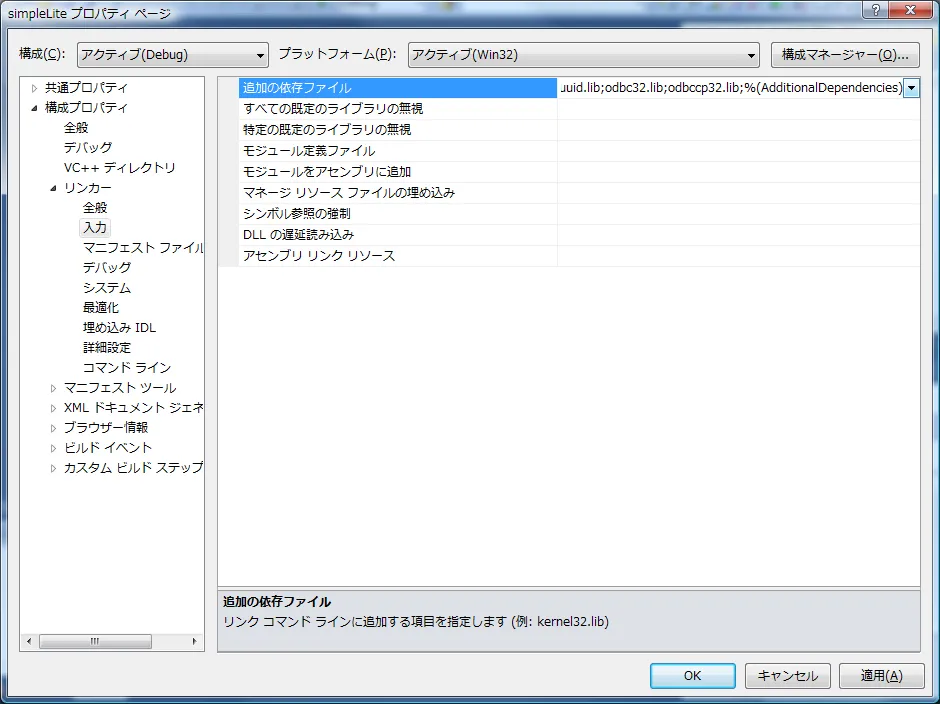The width and height of the screenshot is (940, 704).
Task: Open the dropdown arrow for 追加の依存ファイル value
Action: pos(911,88)
